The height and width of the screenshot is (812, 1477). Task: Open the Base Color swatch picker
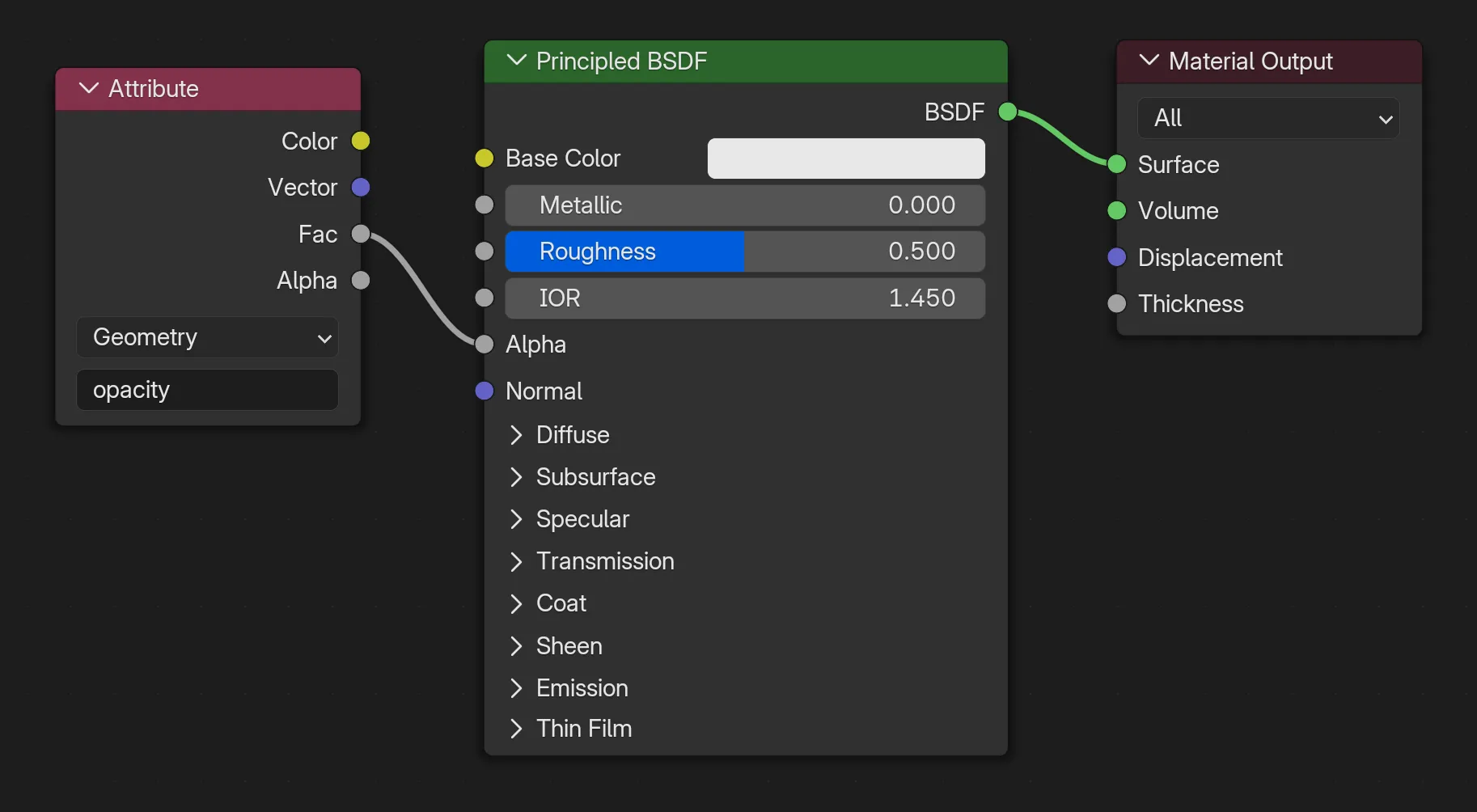tap(845, 159)
